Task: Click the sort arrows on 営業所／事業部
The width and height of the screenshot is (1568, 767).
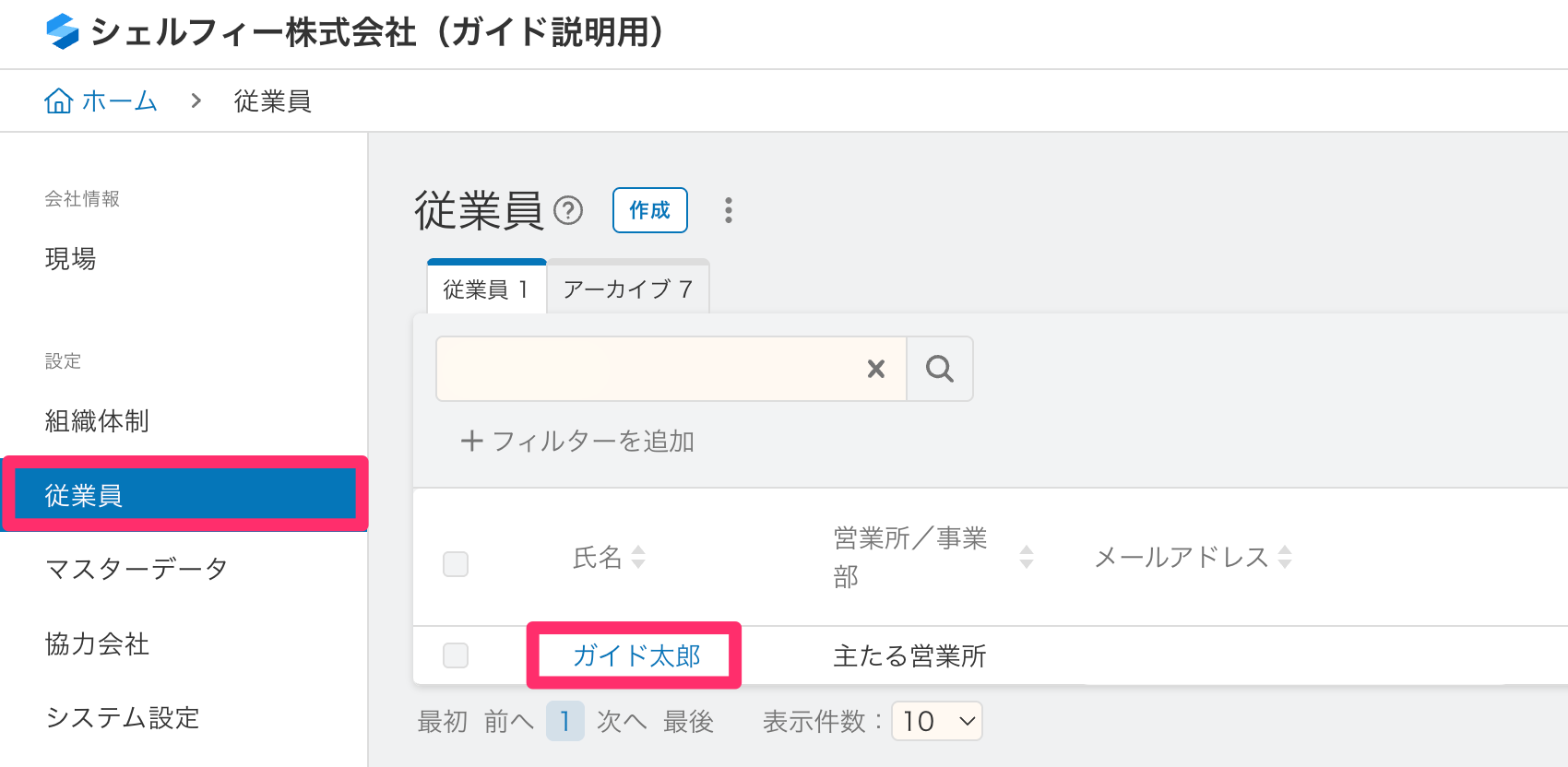Action: [1026, 557]
